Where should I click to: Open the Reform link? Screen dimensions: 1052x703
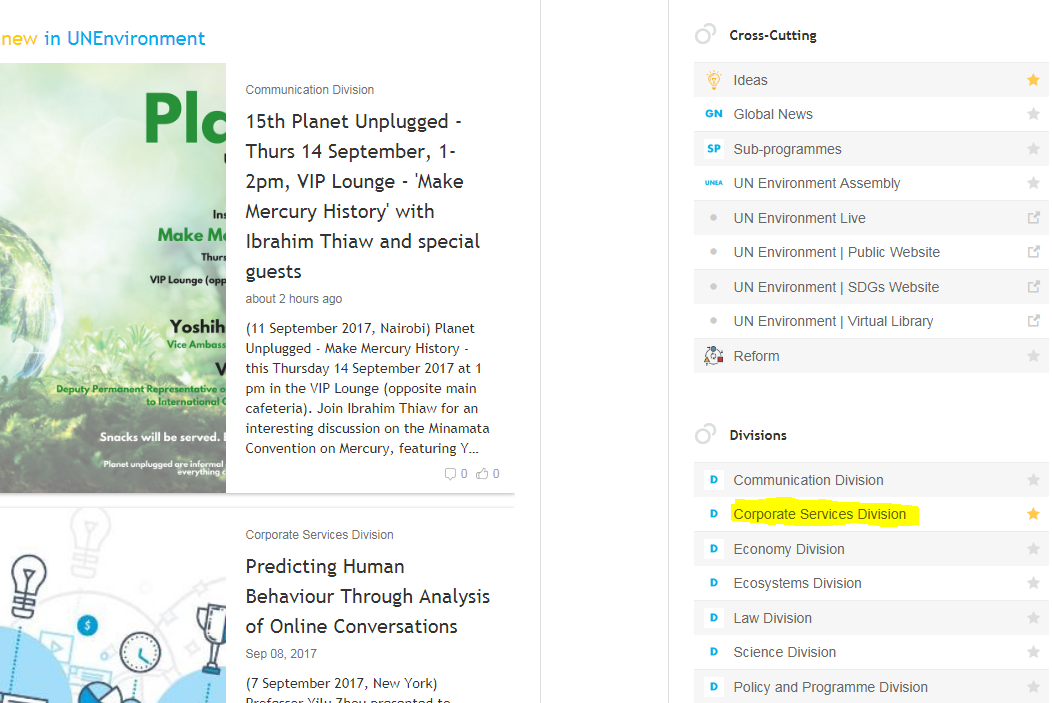[x=756, y=356]
